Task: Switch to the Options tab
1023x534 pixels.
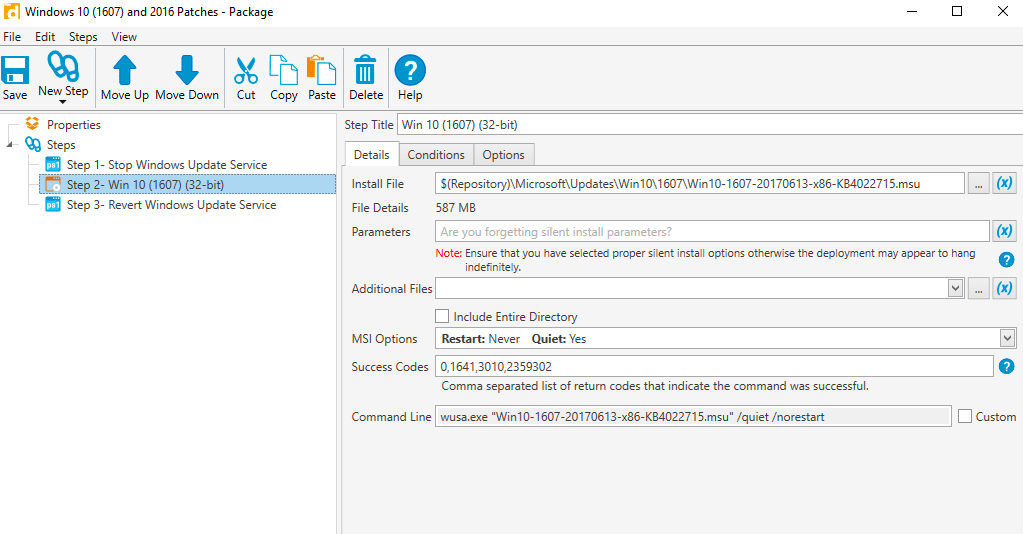Action: coord(503,155)
